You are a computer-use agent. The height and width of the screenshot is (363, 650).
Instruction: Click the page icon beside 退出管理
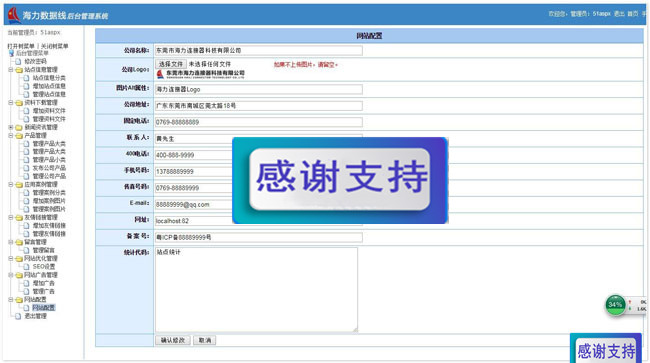tap(18, 316)
